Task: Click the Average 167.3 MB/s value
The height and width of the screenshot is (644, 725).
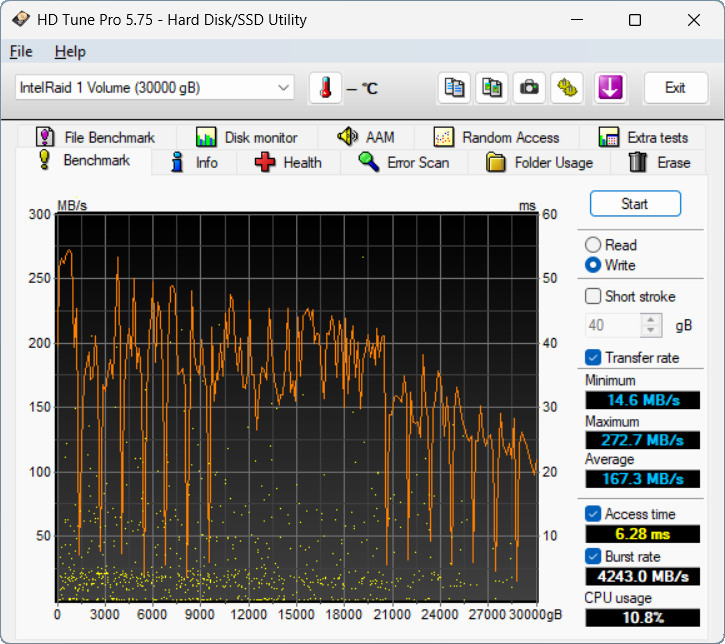Action: (642, 478)
